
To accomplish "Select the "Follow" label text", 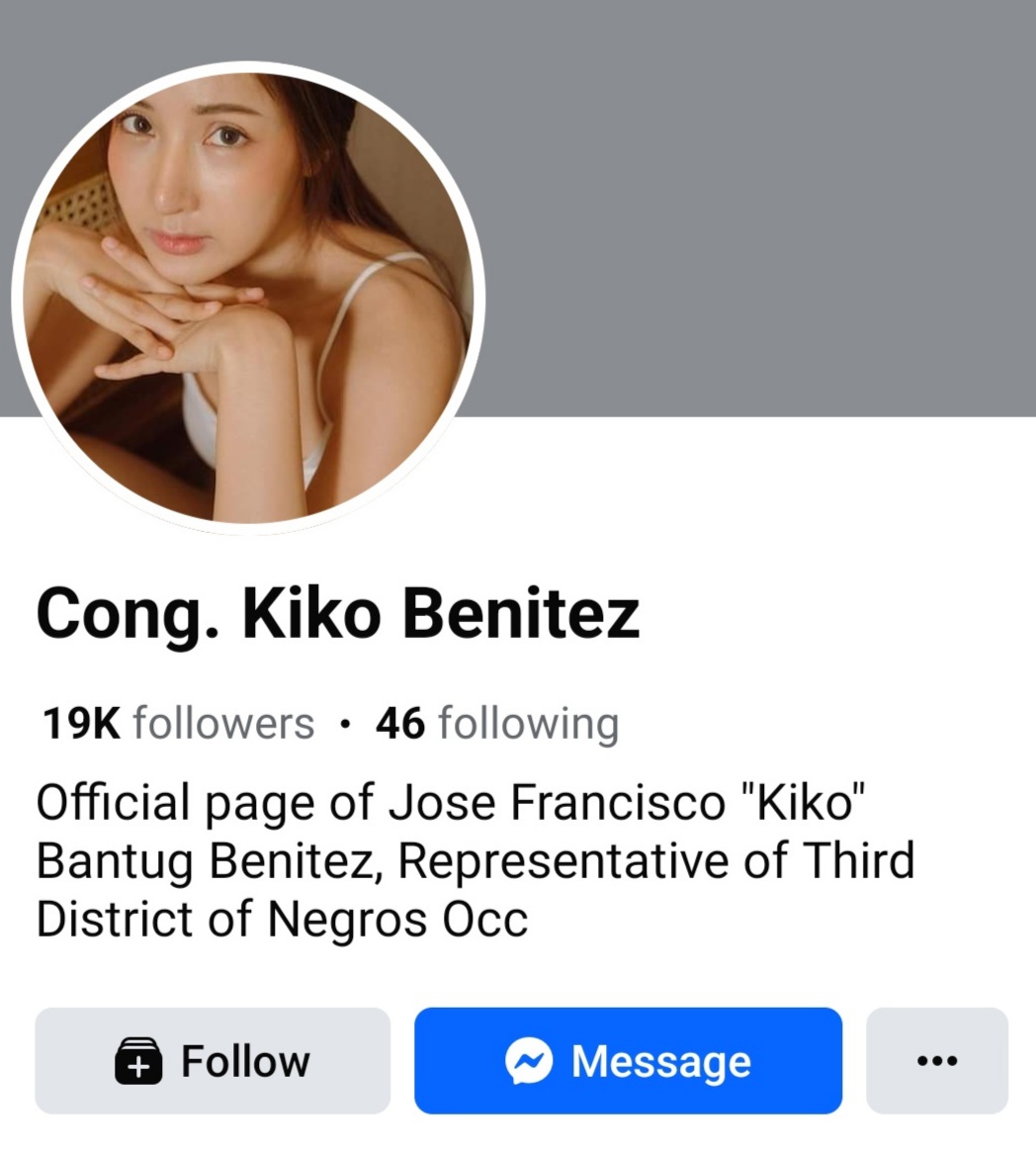I will (x=245, y=1061).
